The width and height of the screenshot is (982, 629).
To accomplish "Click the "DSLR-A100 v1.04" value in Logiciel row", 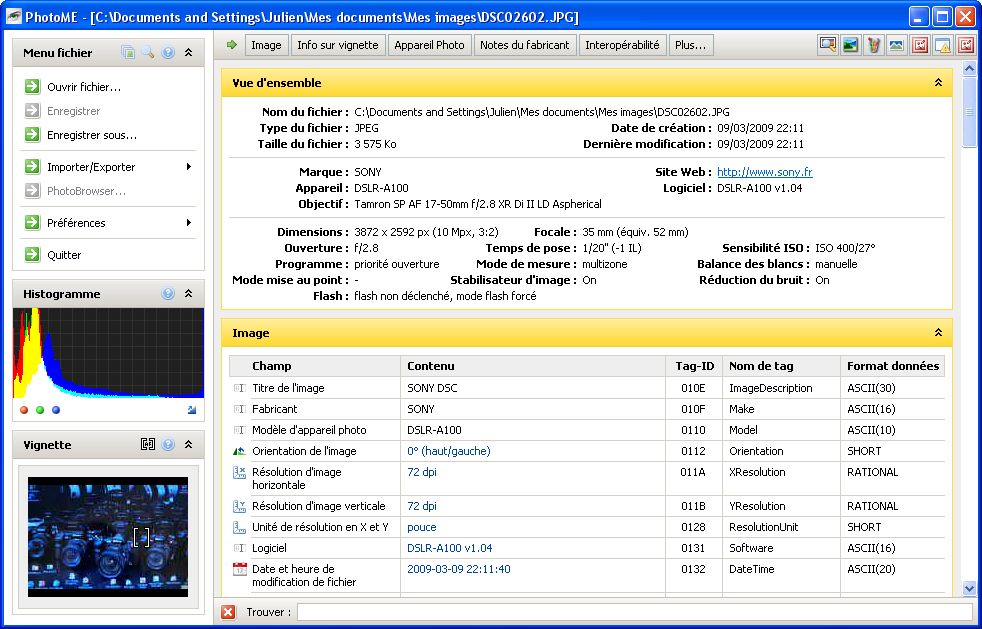I will pos(450,548).
